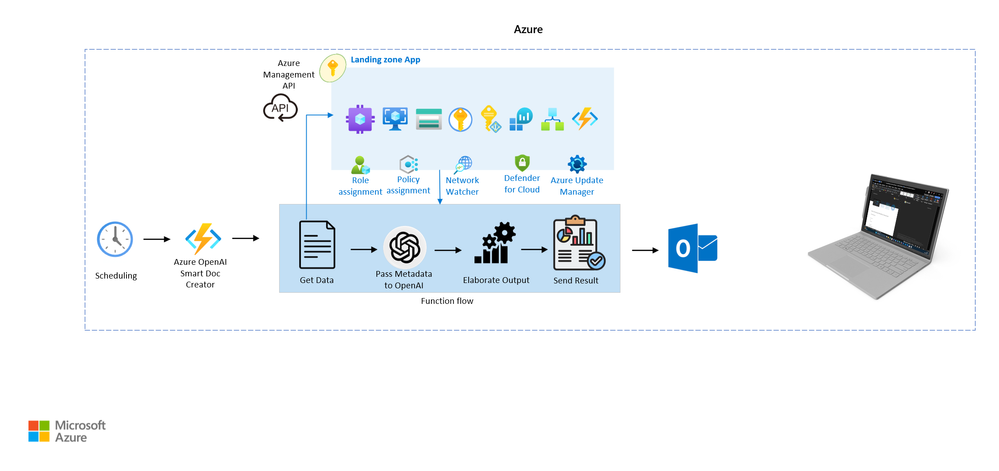Image resolution: width=999 pixels, height=471 pixels.
Task: Click the "Role assignment" label
Action: click(x=361, y=185)
